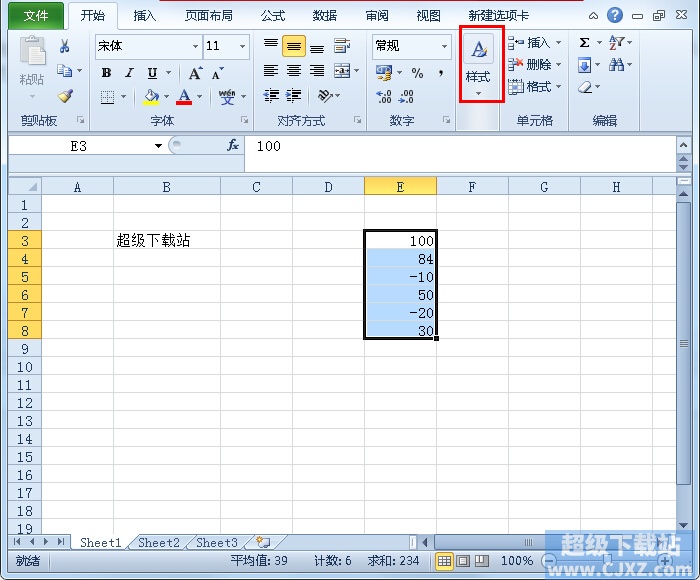The image size is (700, 580).
Task: Click the text orientation icon
Action: pos(325,96)
